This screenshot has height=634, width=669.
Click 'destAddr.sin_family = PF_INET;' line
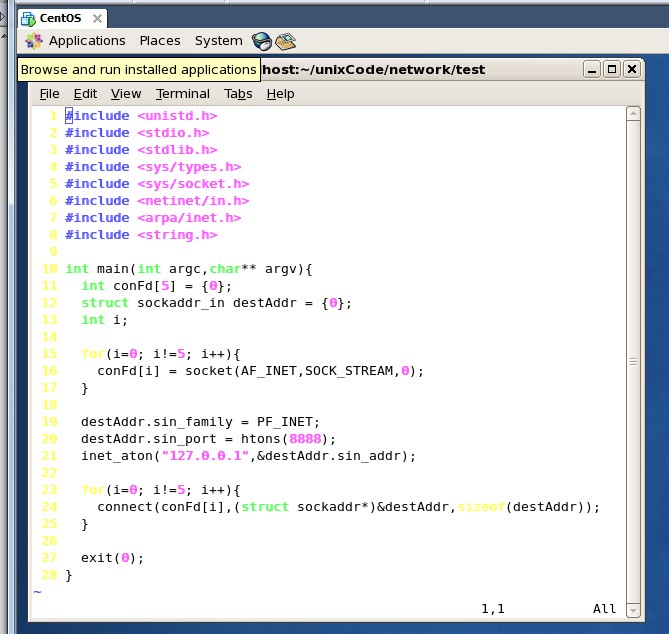pos(201,422)
